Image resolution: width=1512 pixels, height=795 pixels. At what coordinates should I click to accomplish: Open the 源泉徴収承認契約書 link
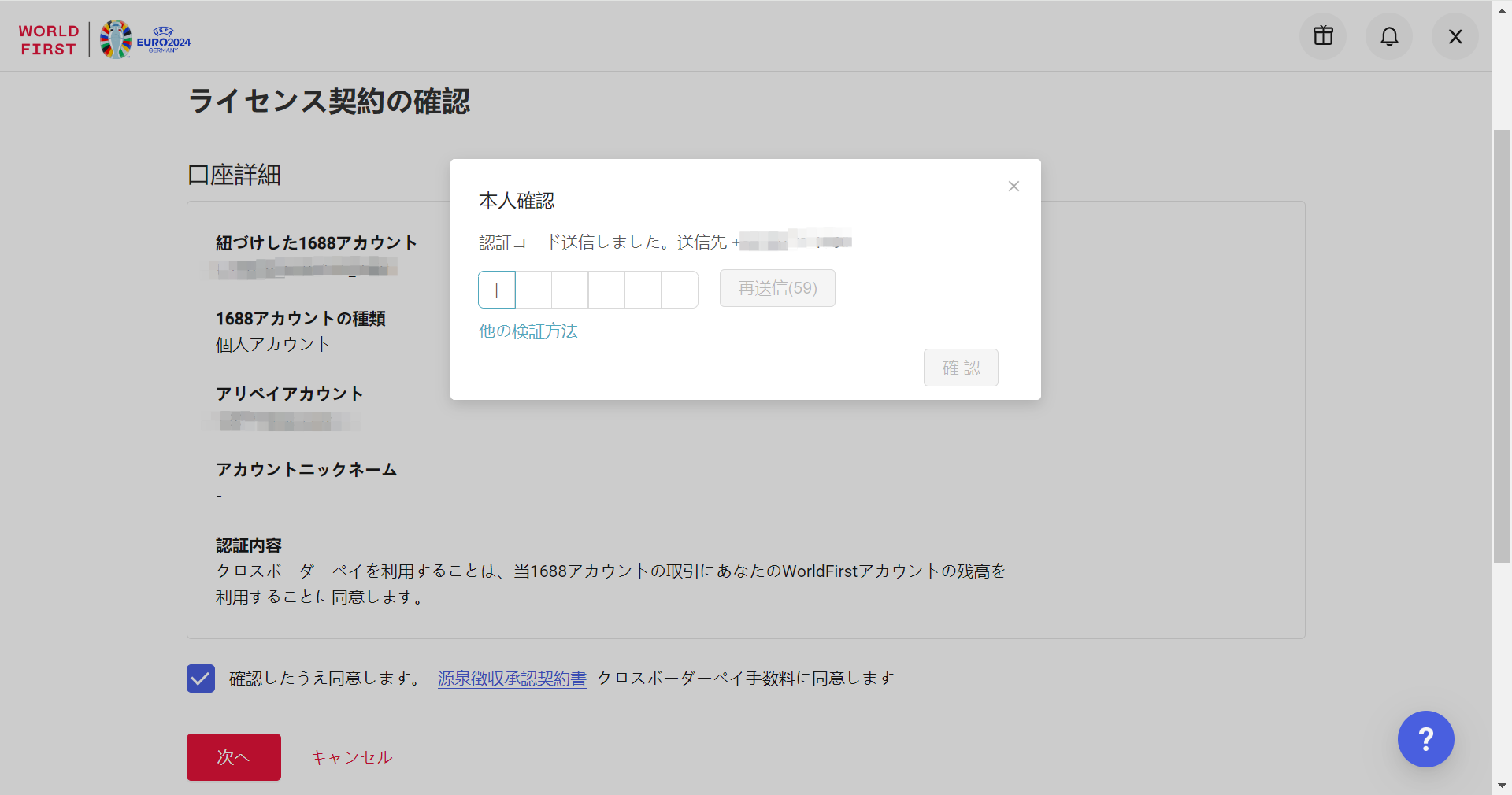(x=512, y=679)
